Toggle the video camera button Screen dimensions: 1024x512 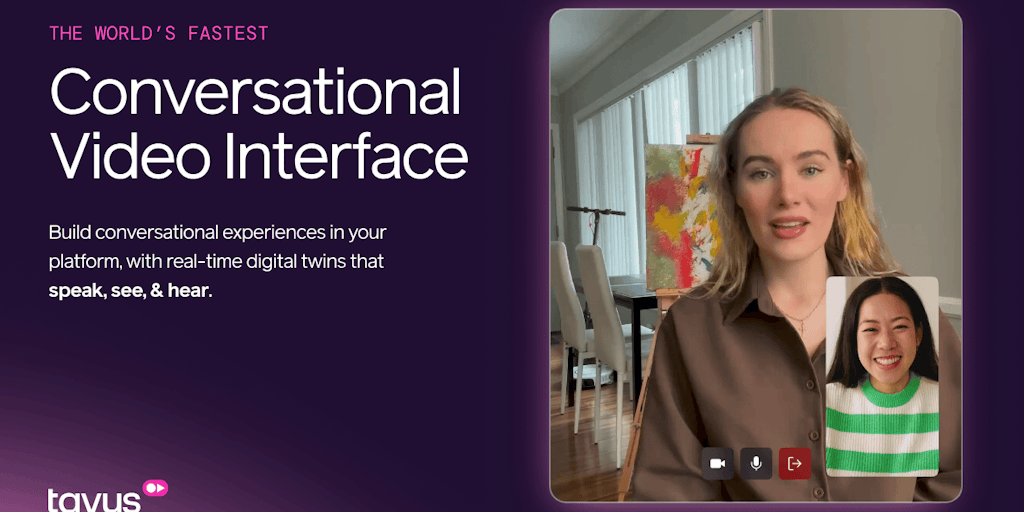click(x=717, y=464)
